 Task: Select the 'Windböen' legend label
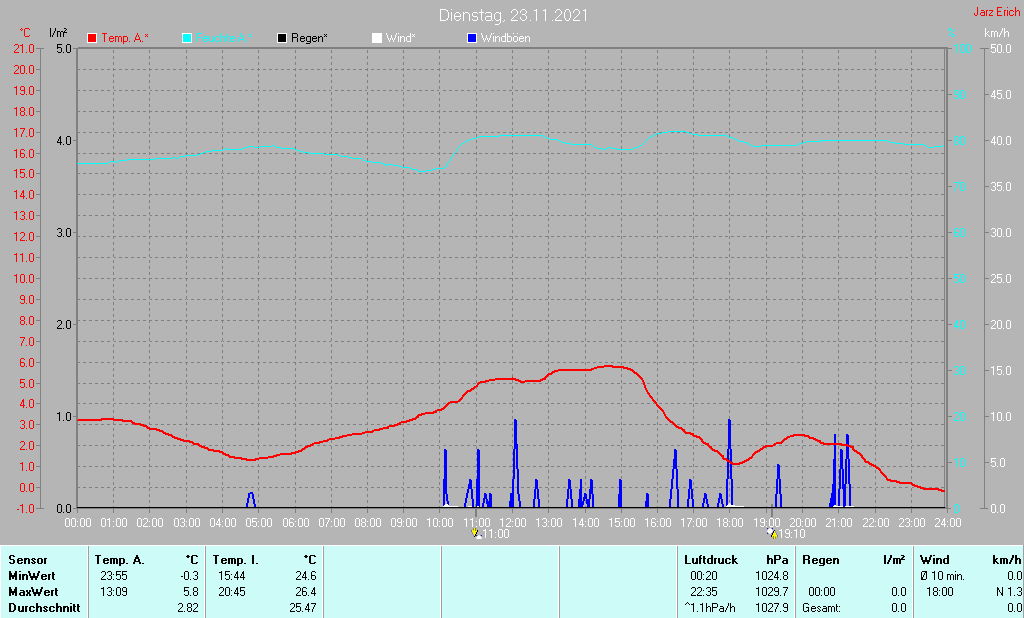(x=505, y=38)
